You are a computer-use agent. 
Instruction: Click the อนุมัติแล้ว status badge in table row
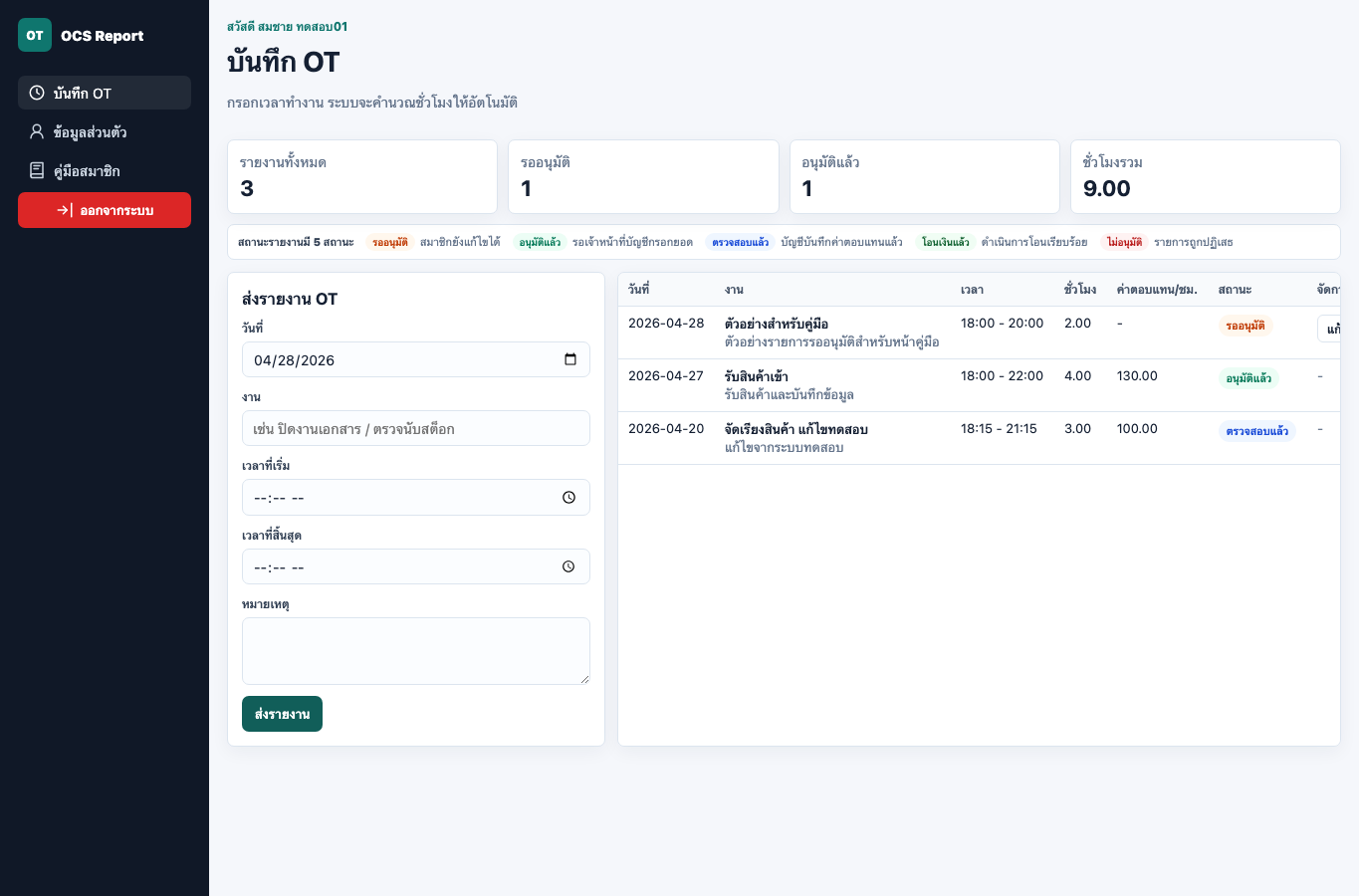click(1248, 378)
